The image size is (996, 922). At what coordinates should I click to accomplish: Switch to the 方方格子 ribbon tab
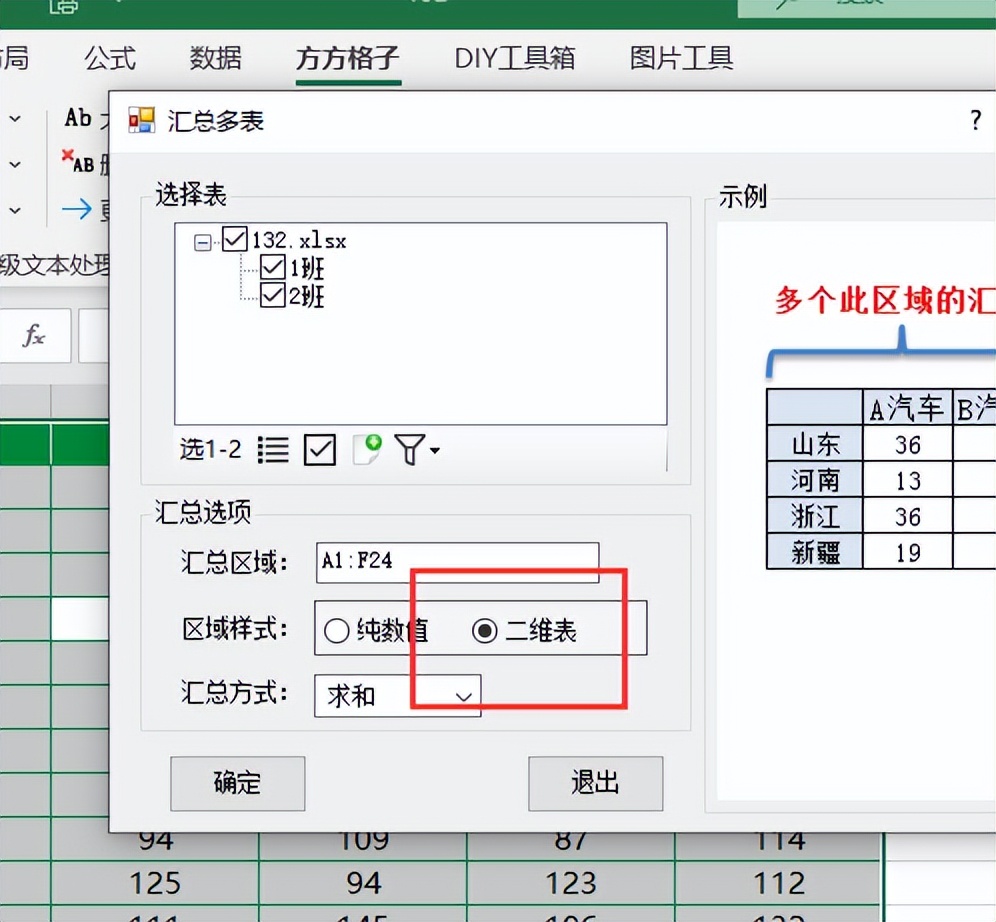(347, 59)
